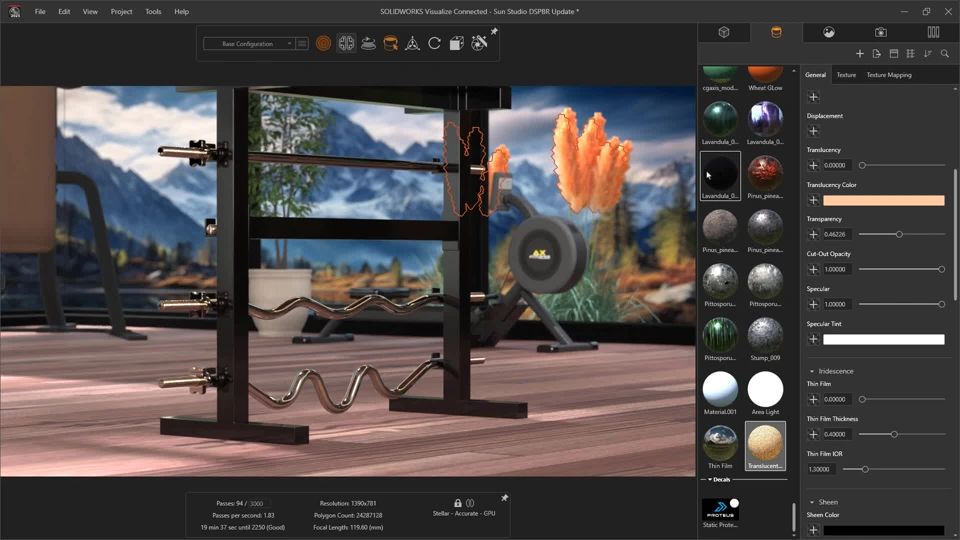Open the Tools menu
This screenshot has height=540, width=960.
click(153, 12)
